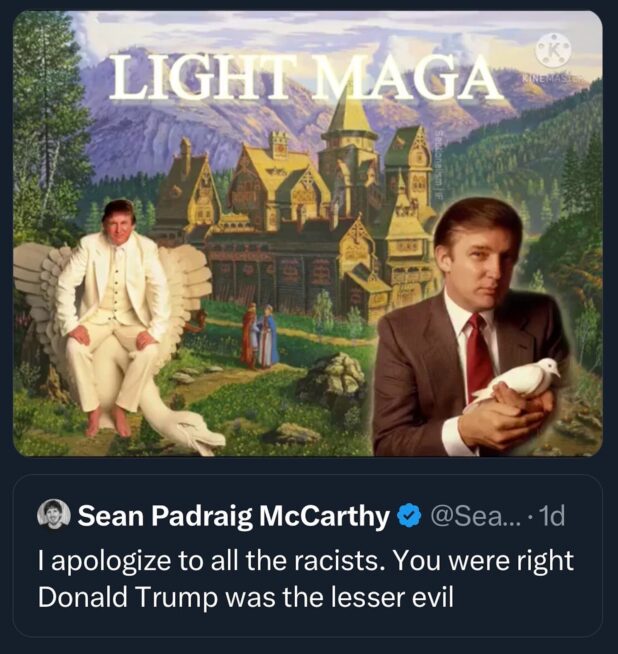Click the 1d timestamp
618x654 pixels.
549,516
